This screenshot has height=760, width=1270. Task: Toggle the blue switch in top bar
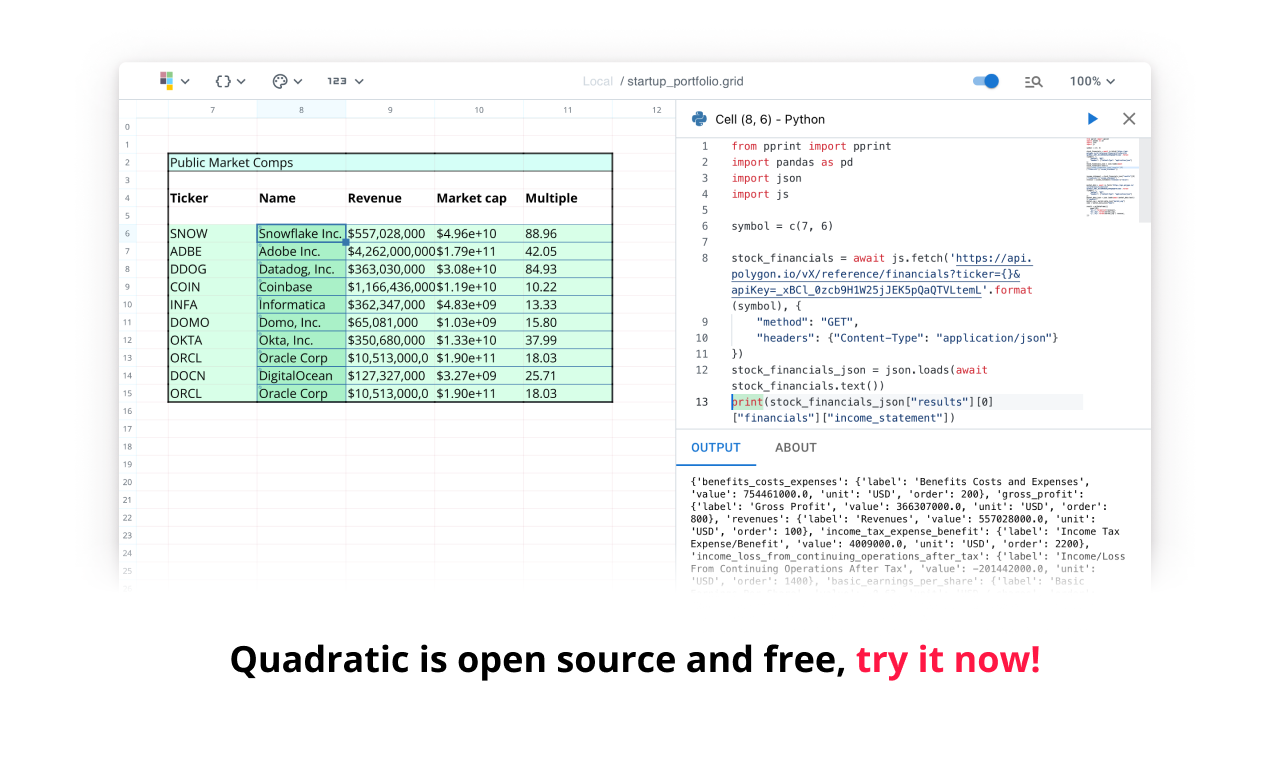[986, 81]
